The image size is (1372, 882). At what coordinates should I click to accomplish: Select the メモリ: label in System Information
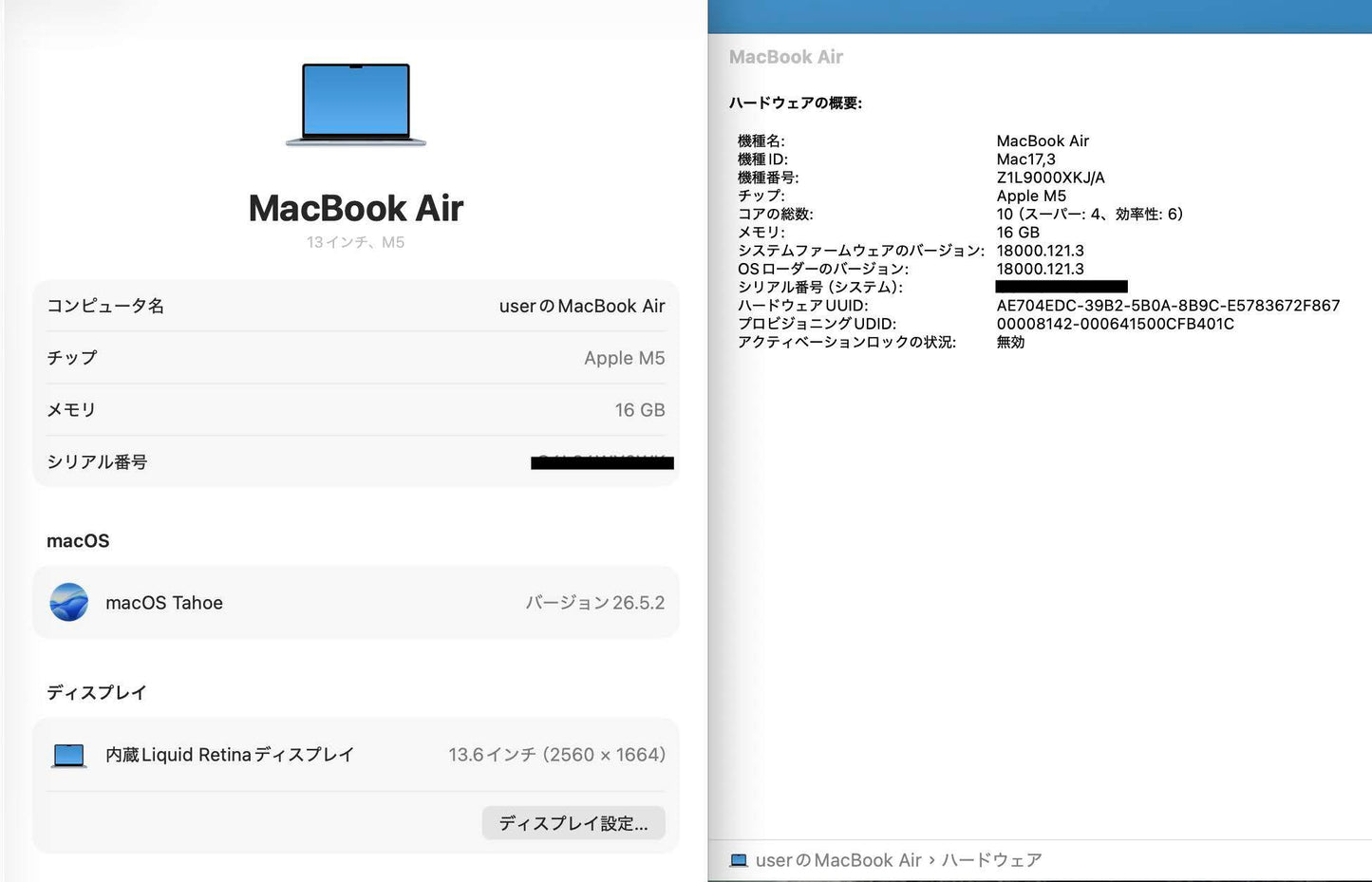tap(761, 233)
